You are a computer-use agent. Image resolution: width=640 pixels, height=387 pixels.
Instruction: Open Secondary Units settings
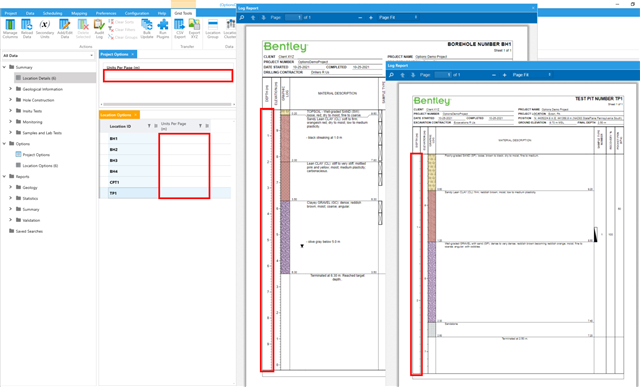pyautogui.click(x=44, y=29)
